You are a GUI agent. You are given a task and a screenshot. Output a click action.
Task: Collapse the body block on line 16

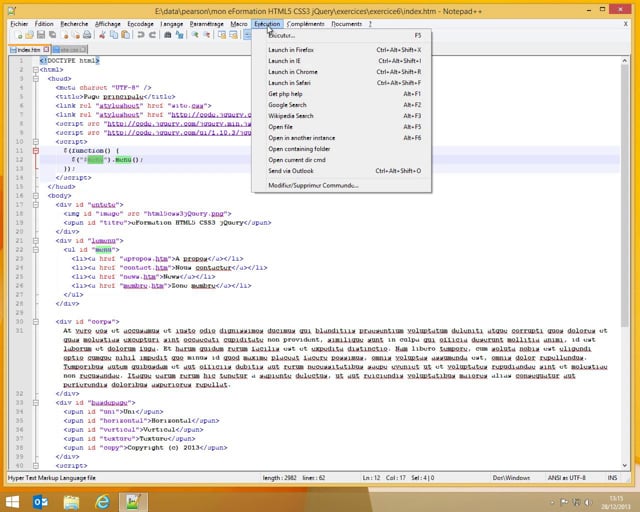(36, 196)
